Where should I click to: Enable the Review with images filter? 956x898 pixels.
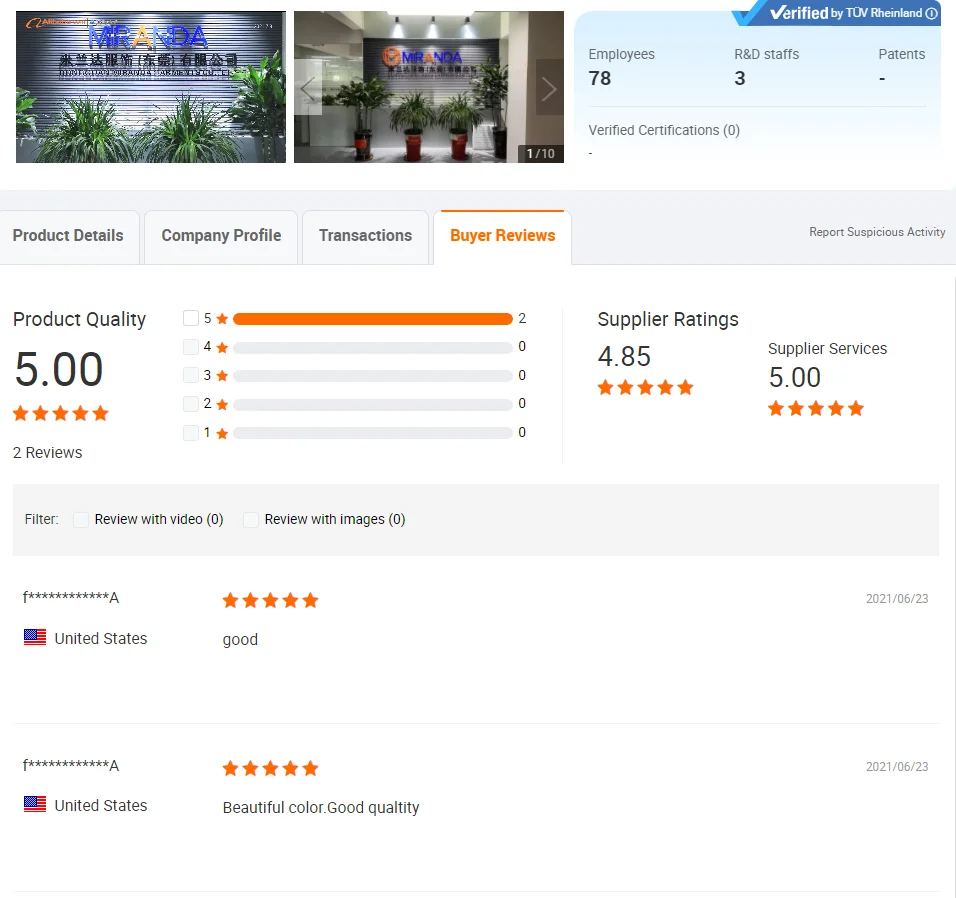[x=251, y=519]
